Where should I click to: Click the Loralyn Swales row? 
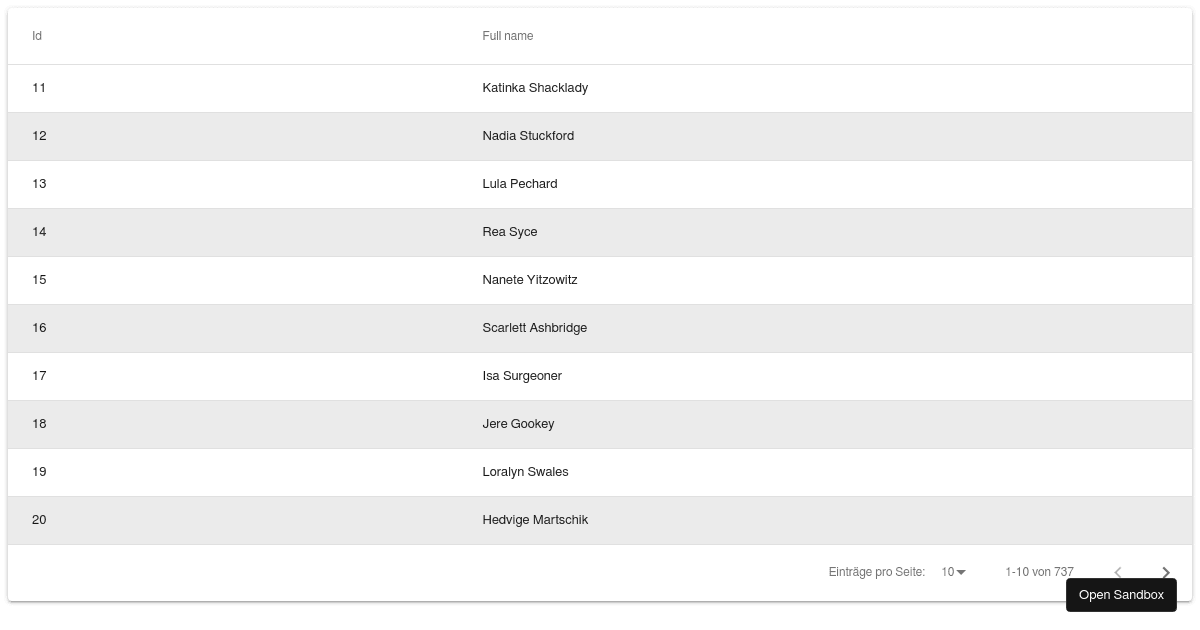[525, 472]
